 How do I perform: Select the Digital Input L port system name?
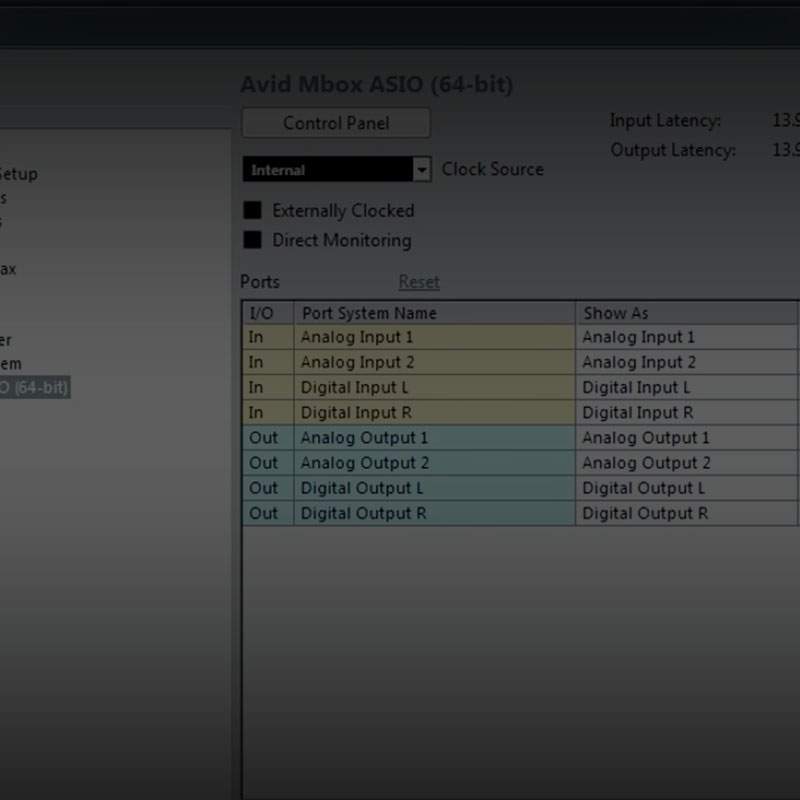(x=435, y=387)
